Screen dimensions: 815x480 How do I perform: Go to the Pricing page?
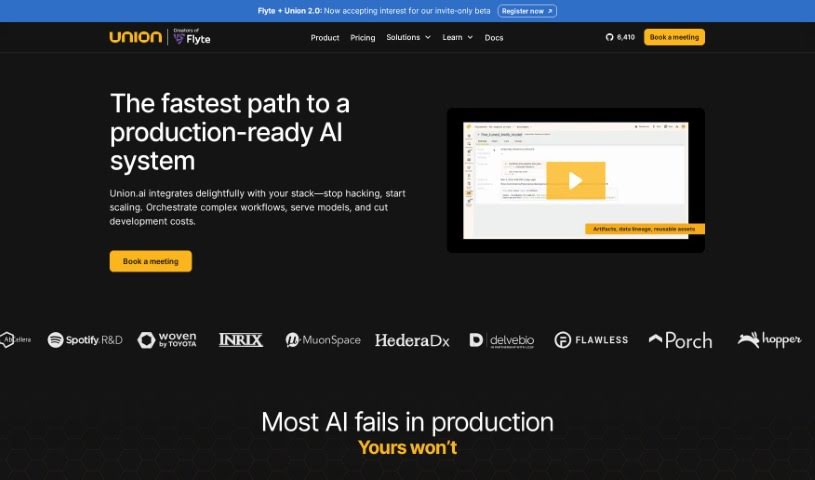[x=363, y=37]
